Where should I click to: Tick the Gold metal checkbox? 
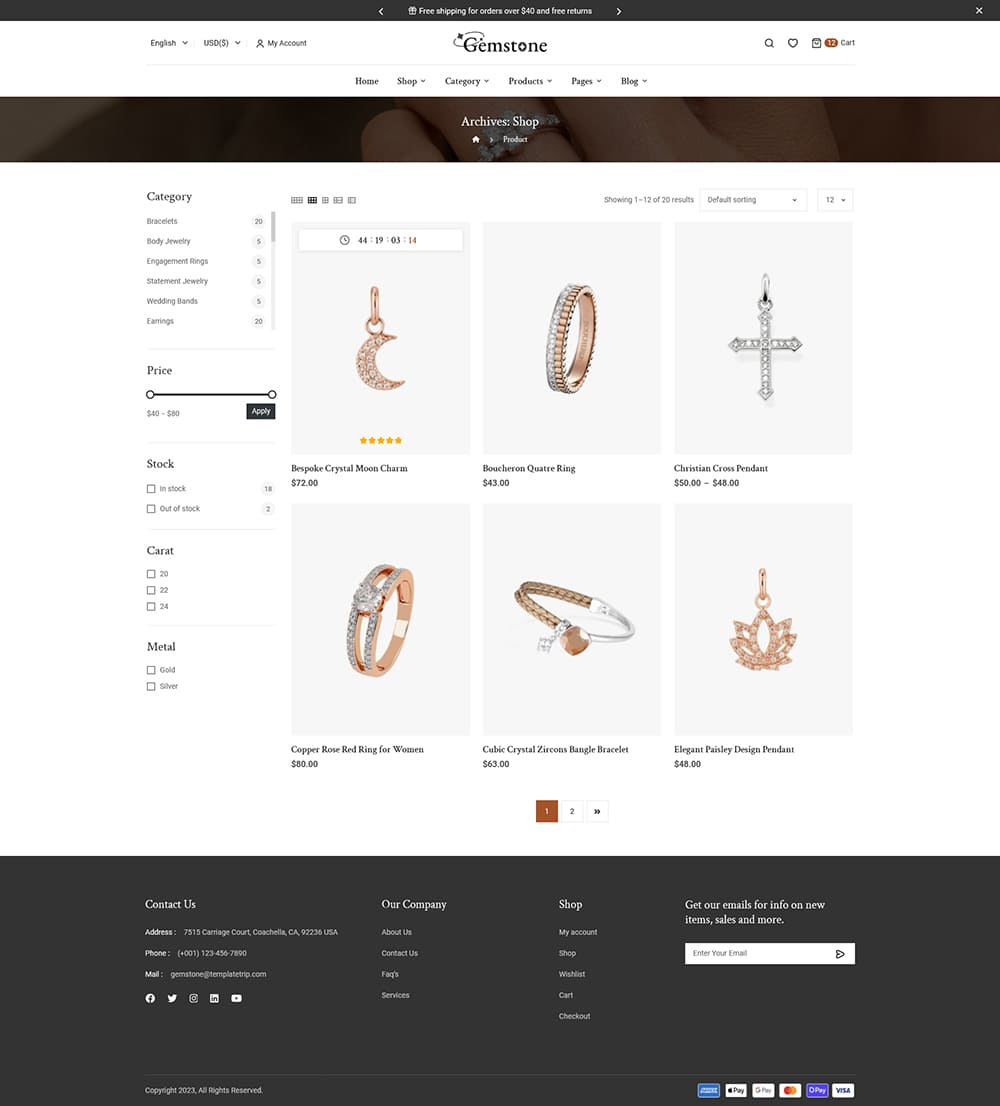click(151, 670)
